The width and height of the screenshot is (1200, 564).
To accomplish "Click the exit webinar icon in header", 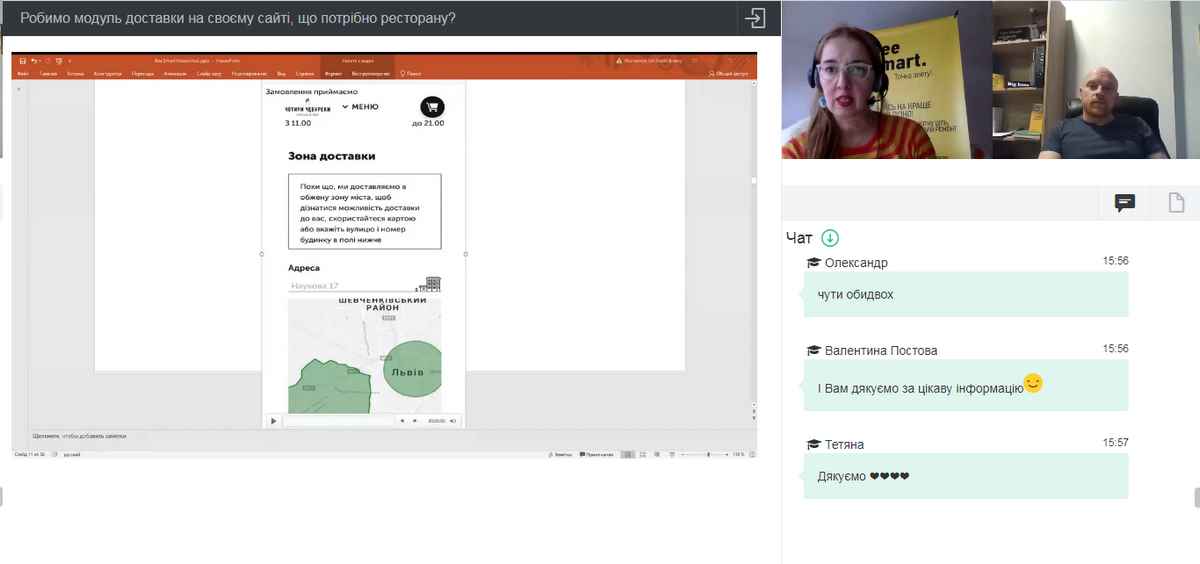I will click(755, 18).
